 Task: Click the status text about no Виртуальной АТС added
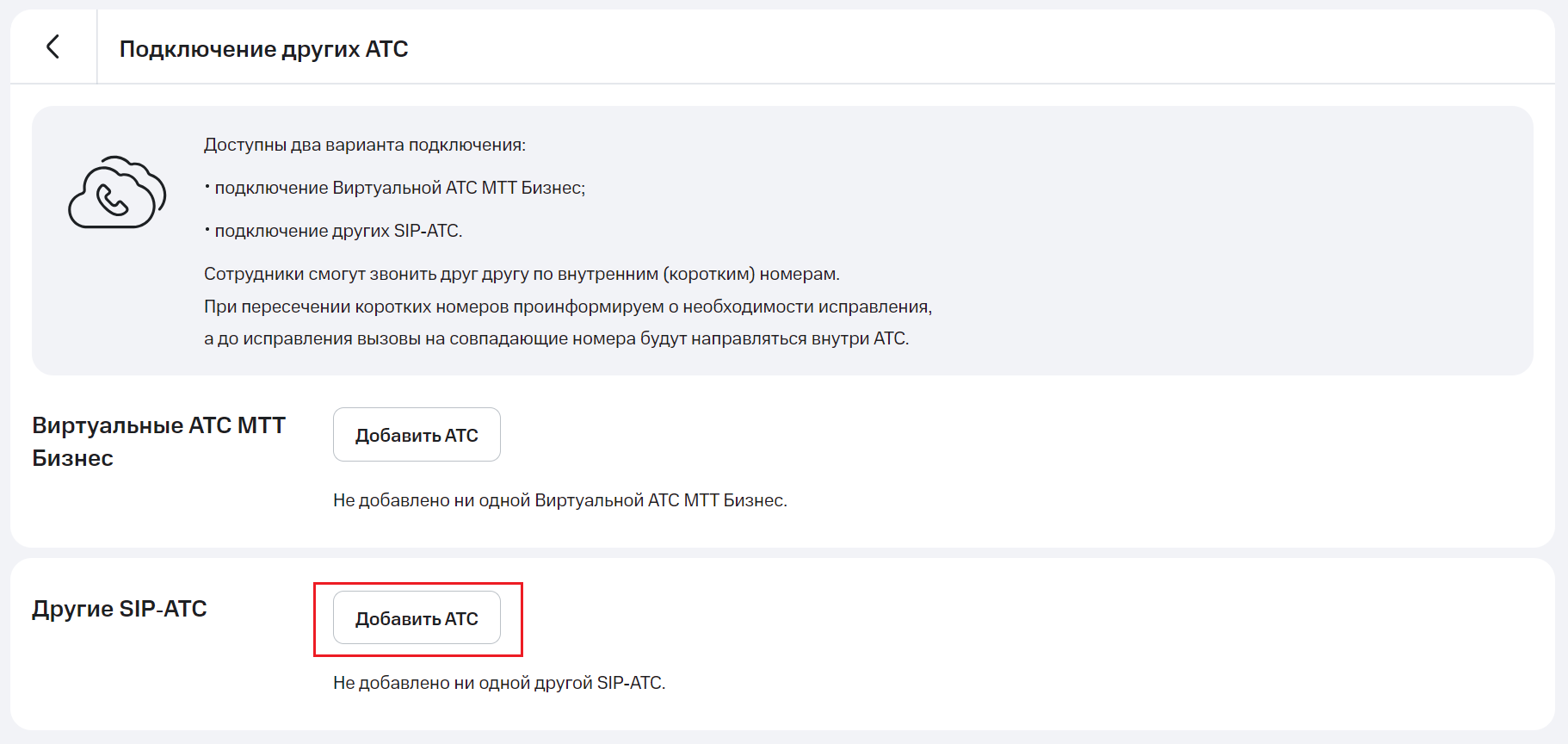point(559,500)
